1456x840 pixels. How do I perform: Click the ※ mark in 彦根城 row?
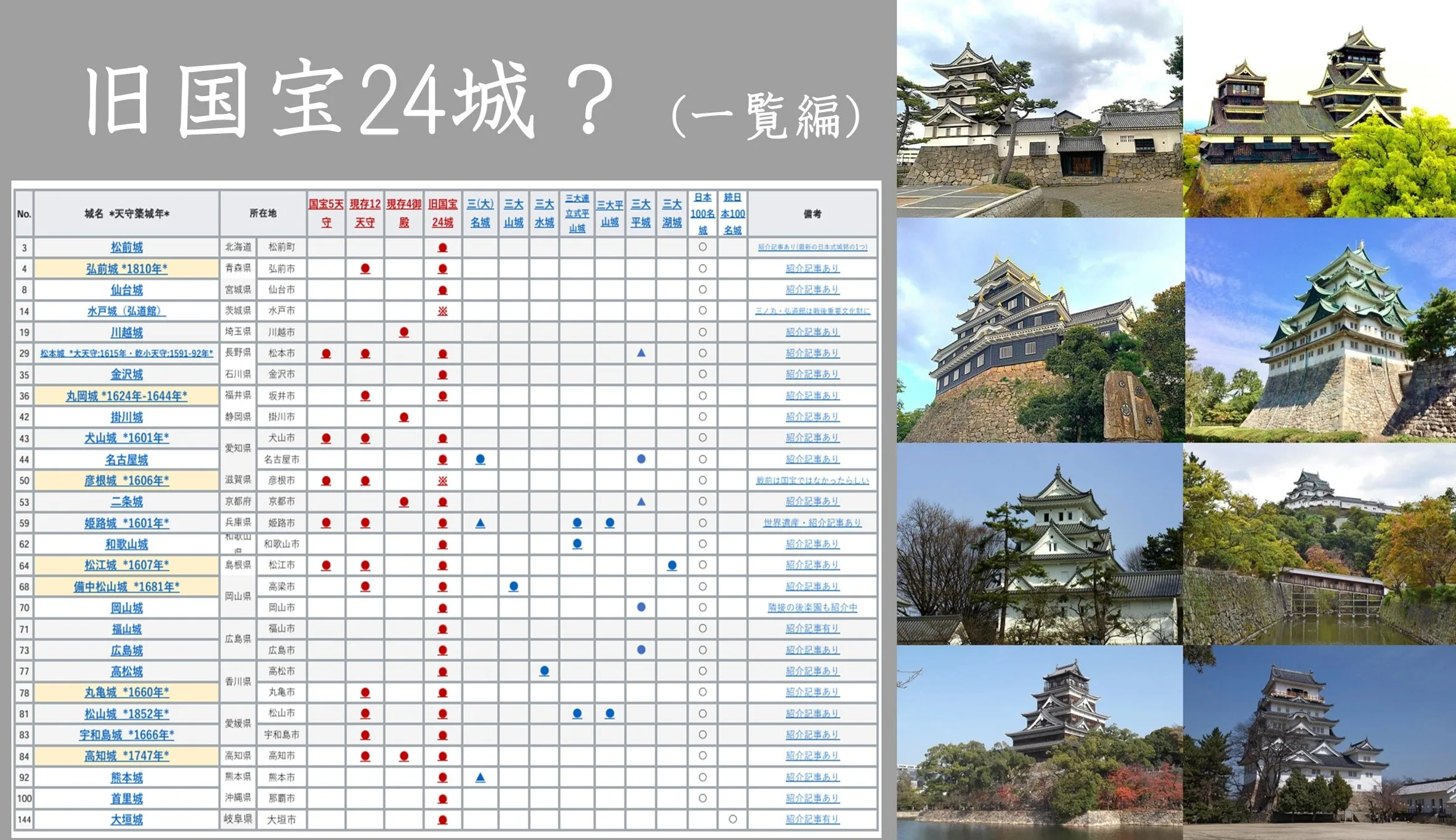(442, 480)
